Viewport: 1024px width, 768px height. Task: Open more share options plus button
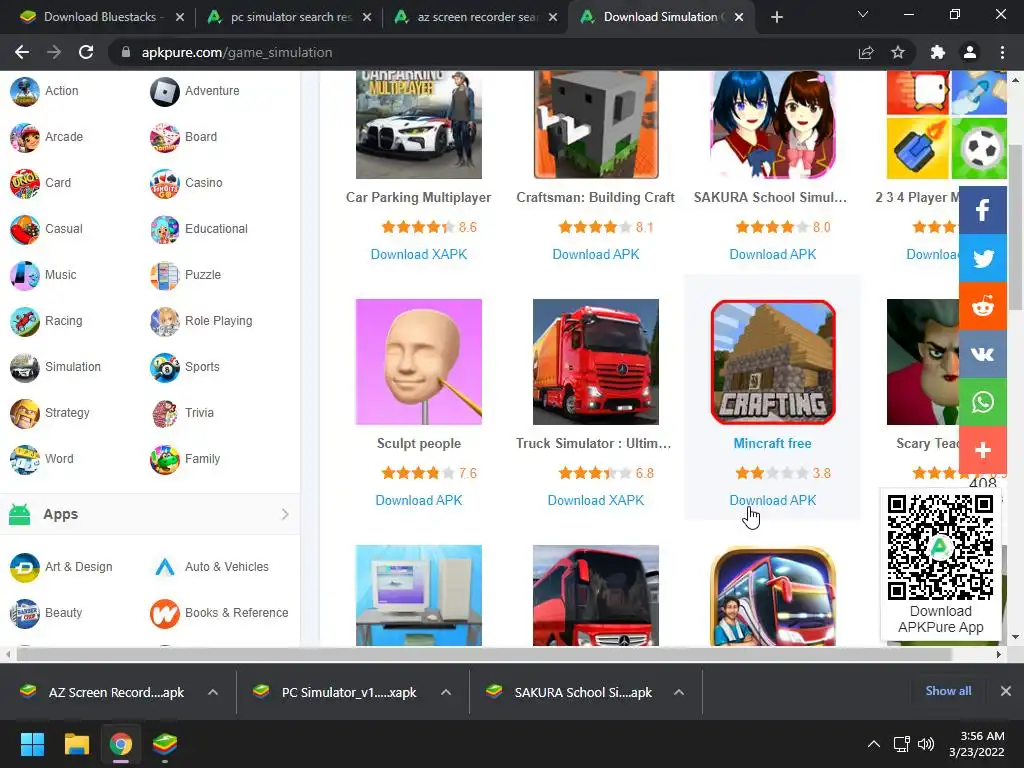click(983, 450)
